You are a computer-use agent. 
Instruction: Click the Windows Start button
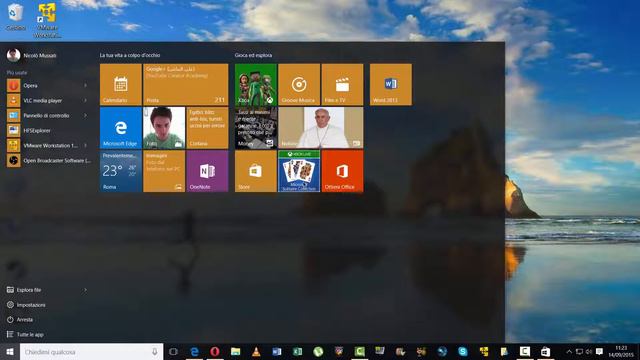point(10,351)
